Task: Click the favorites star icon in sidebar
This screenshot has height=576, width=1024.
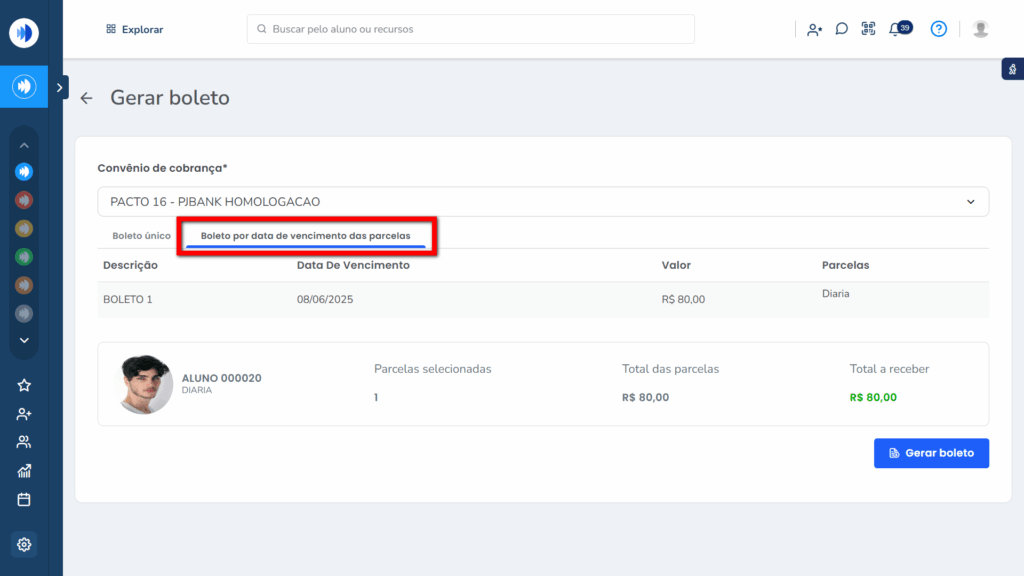Action: pyautogui.click(x=24, y=385)
